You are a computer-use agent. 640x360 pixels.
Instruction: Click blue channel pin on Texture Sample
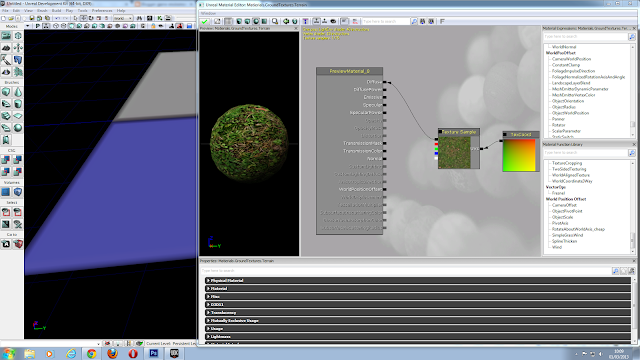[436, 153]
